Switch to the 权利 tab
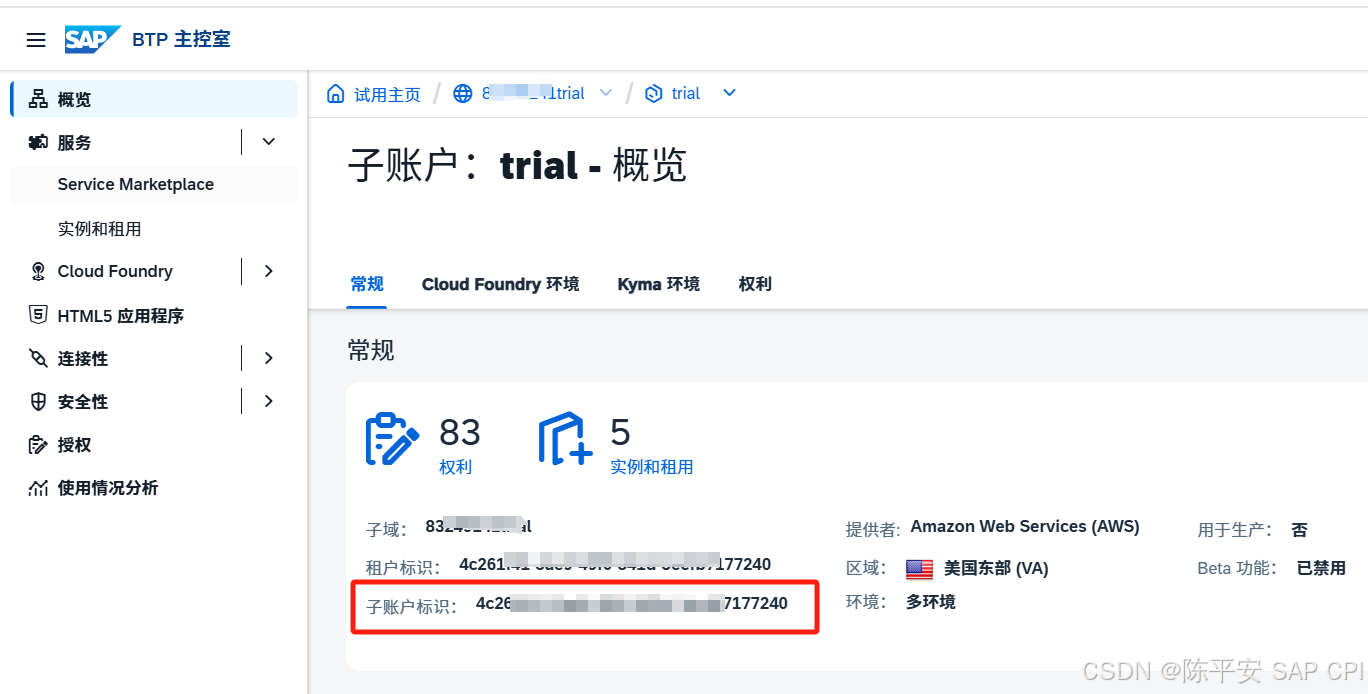 click(x=755, y=284)
